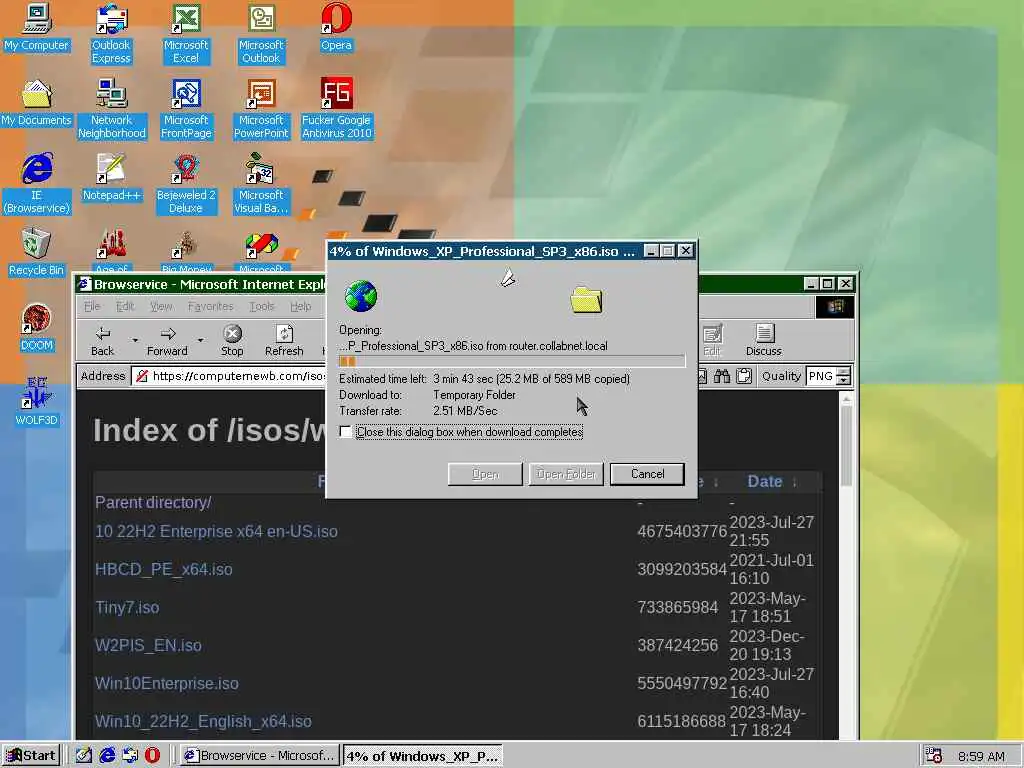Click scroll-up arrow of IE page scrollbar
The width and height of the screenshot is (1024, 768).
coord(846,398)
